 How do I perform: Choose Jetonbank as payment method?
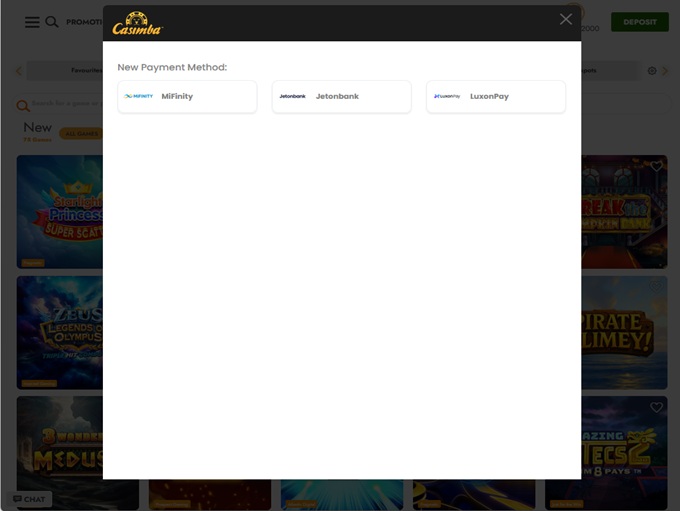341,97
